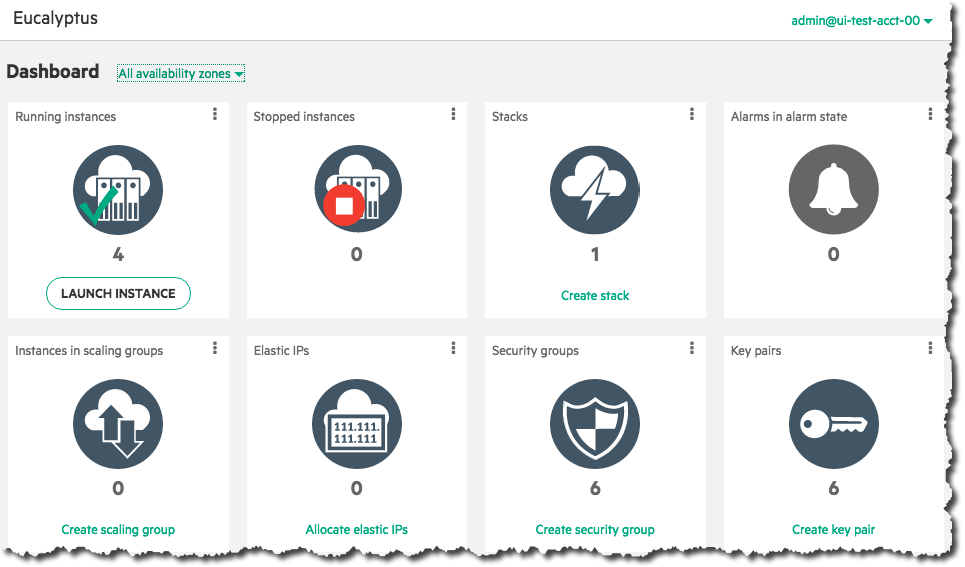Open Elastic IPs tile three-dot menu
Viewport: 965px width, 567px height.
click(x=453, y=348)
